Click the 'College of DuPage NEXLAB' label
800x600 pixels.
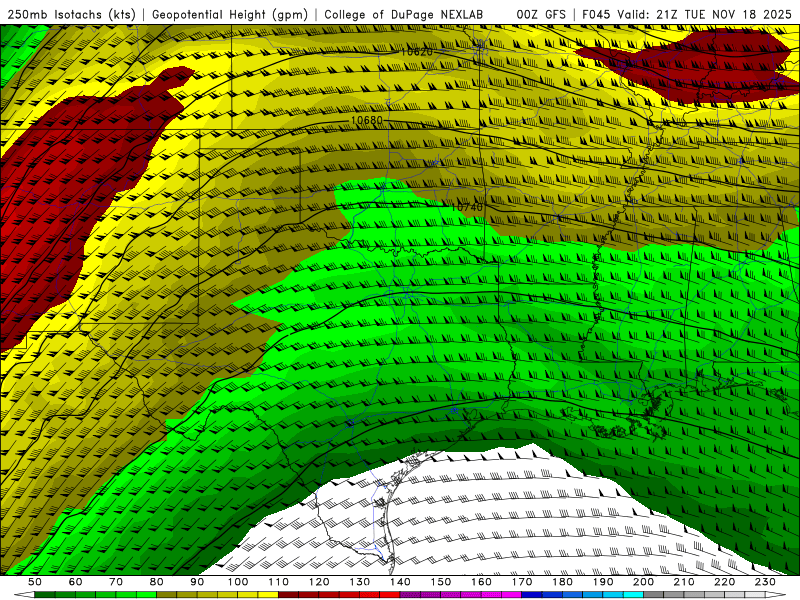click(x=404, y=14)
